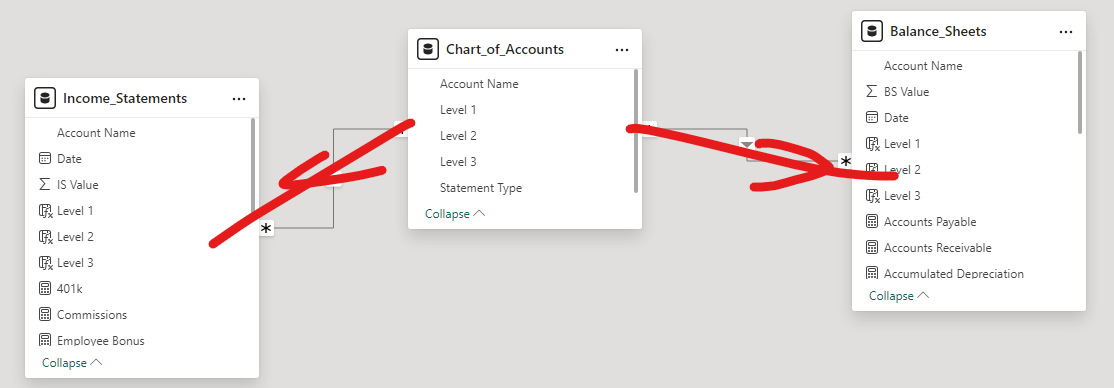
Task: Click the measure calculator icon beside 401k
Action: pos(45,289)
